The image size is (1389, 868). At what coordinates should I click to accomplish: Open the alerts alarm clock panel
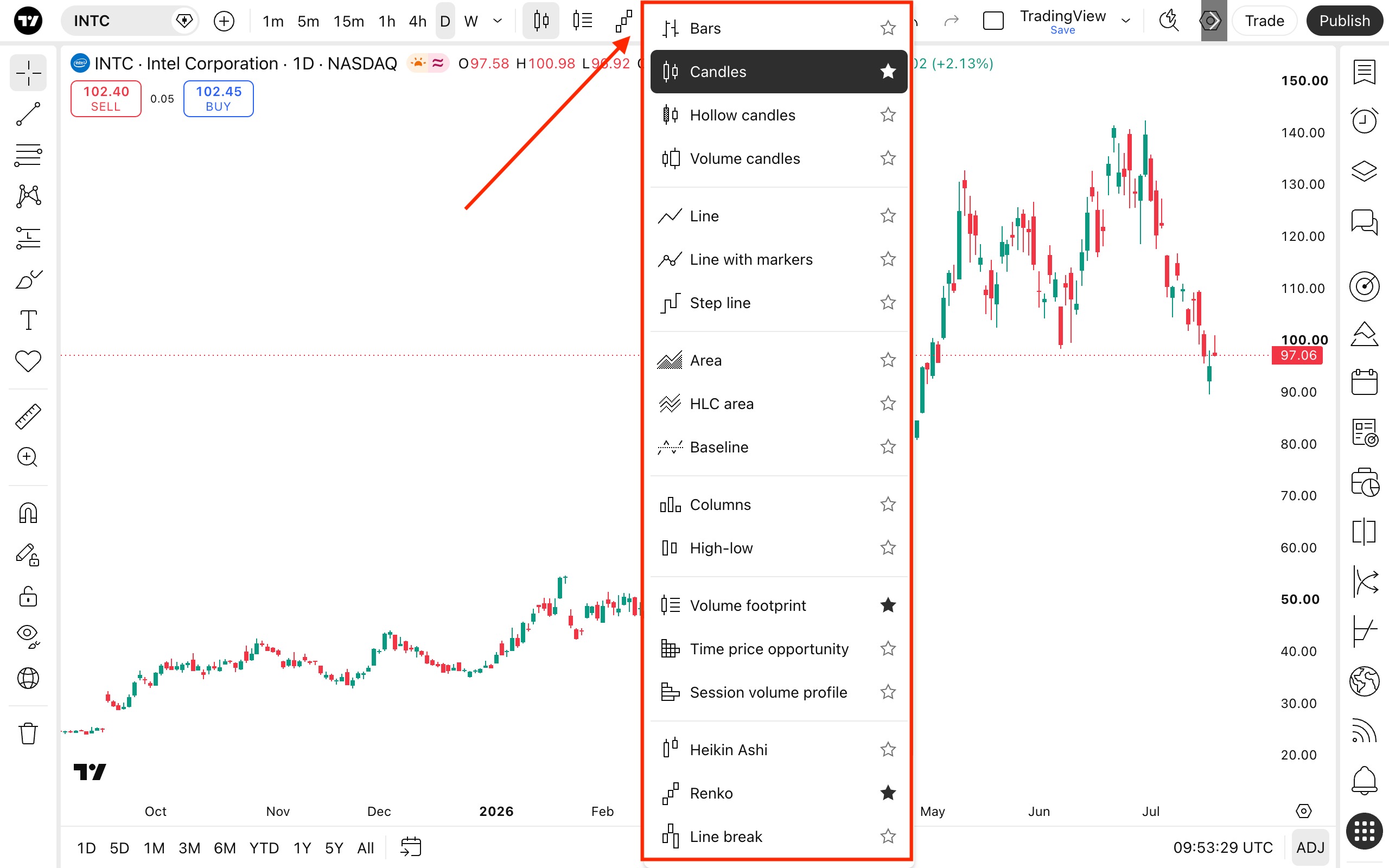[1365, 120]
